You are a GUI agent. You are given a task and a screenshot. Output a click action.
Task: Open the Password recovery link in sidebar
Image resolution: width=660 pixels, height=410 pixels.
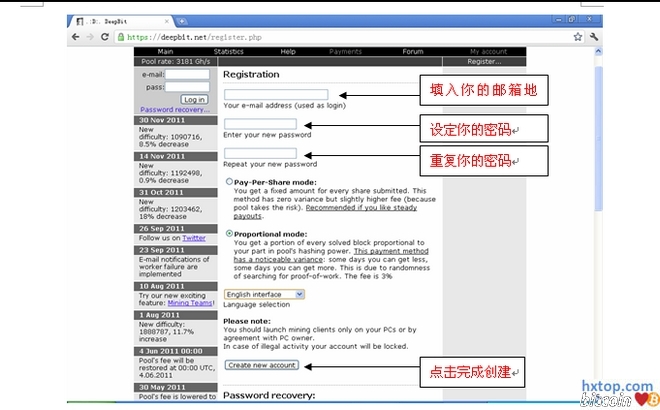175,110
